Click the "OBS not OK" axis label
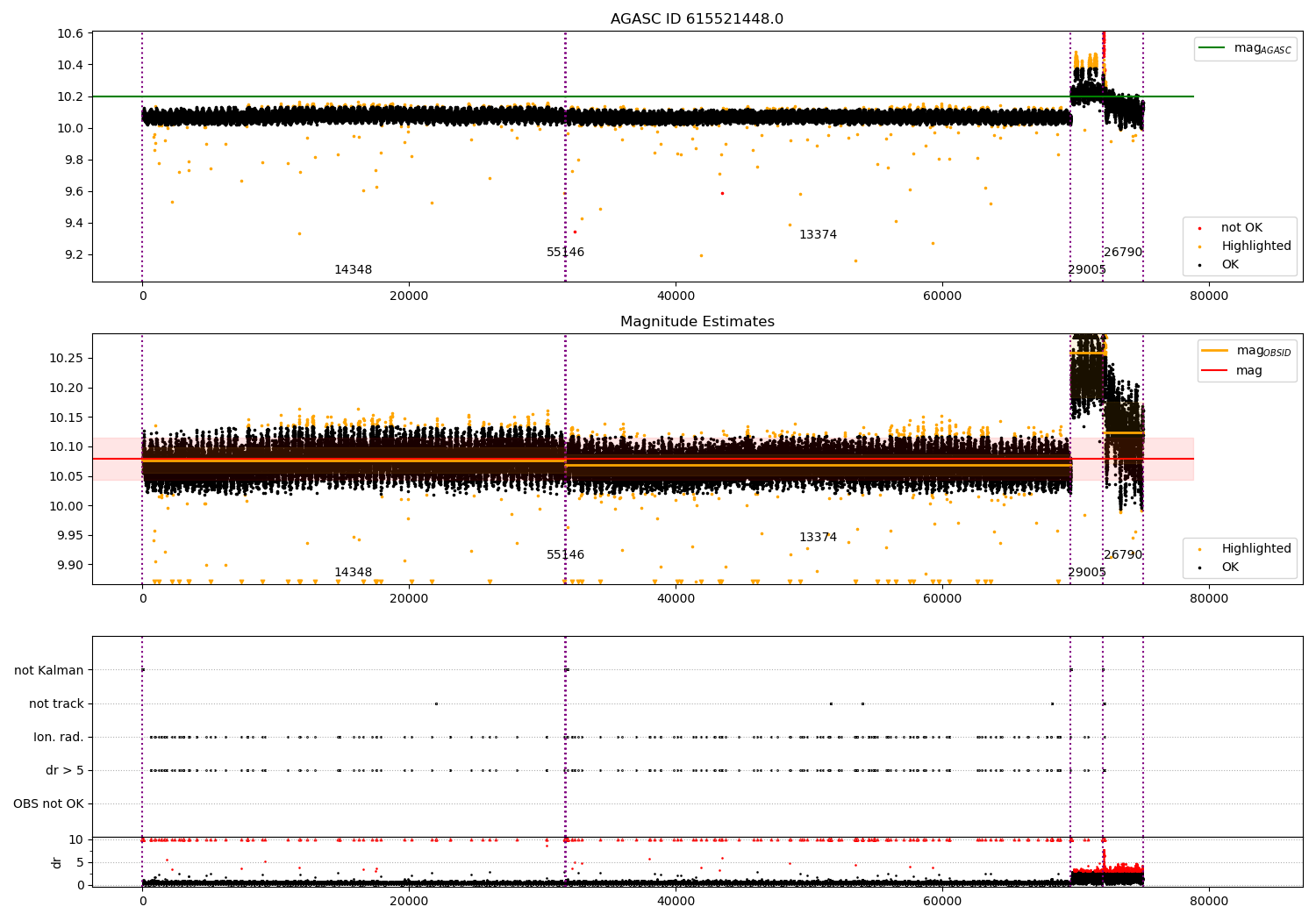The height and width of the screenshot is (921, 1316). (49, 803)
